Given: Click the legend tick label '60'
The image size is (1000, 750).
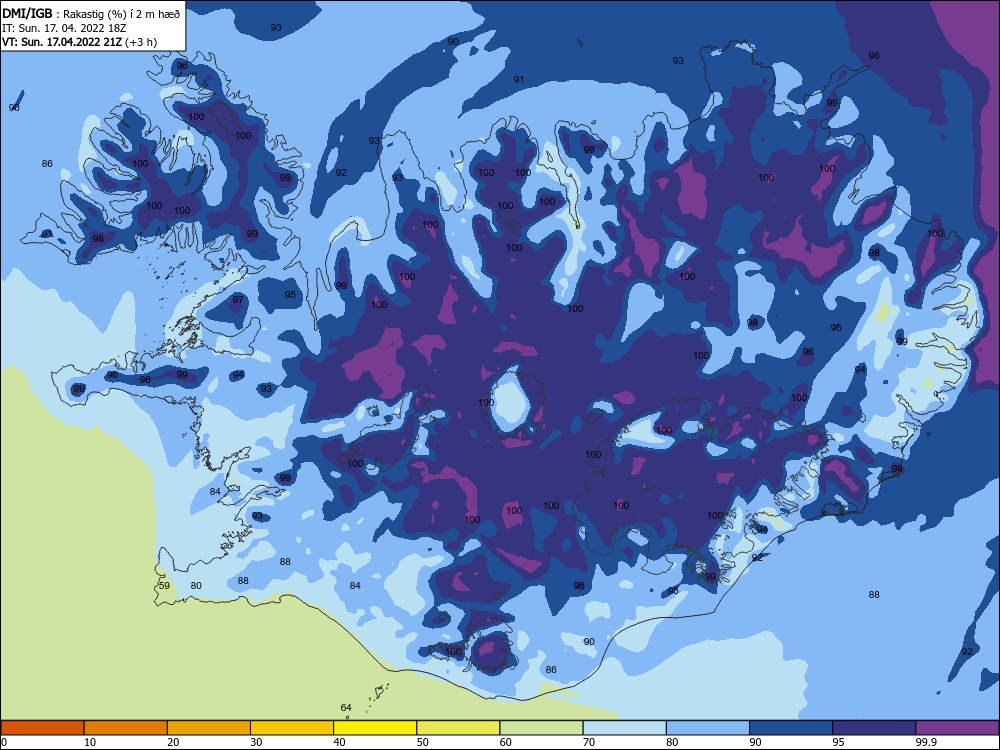Looking at the screenshot, I should (506, 742).
